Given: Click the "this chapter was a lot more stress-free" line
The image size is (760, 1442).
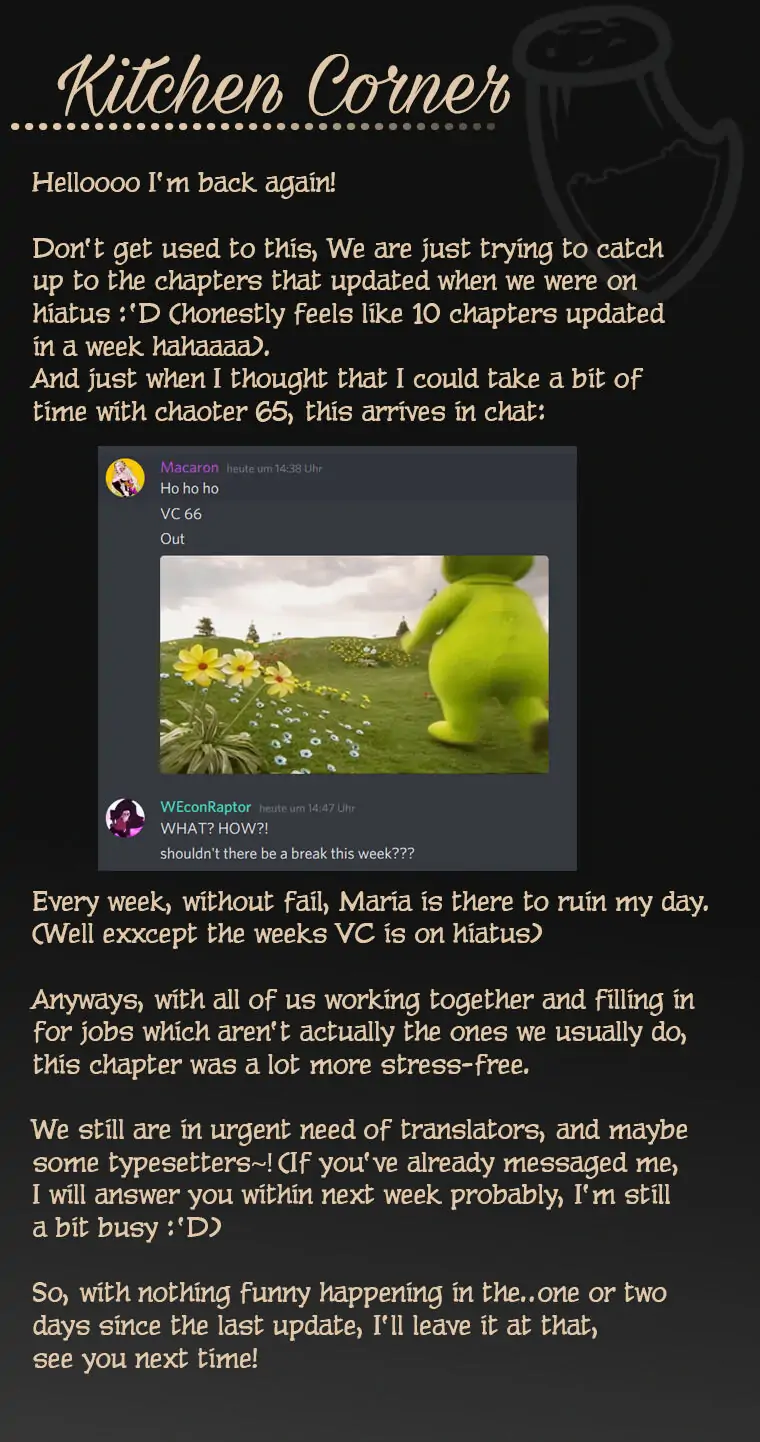Looking at the screenshot, I should click(x=281, y=1065).
